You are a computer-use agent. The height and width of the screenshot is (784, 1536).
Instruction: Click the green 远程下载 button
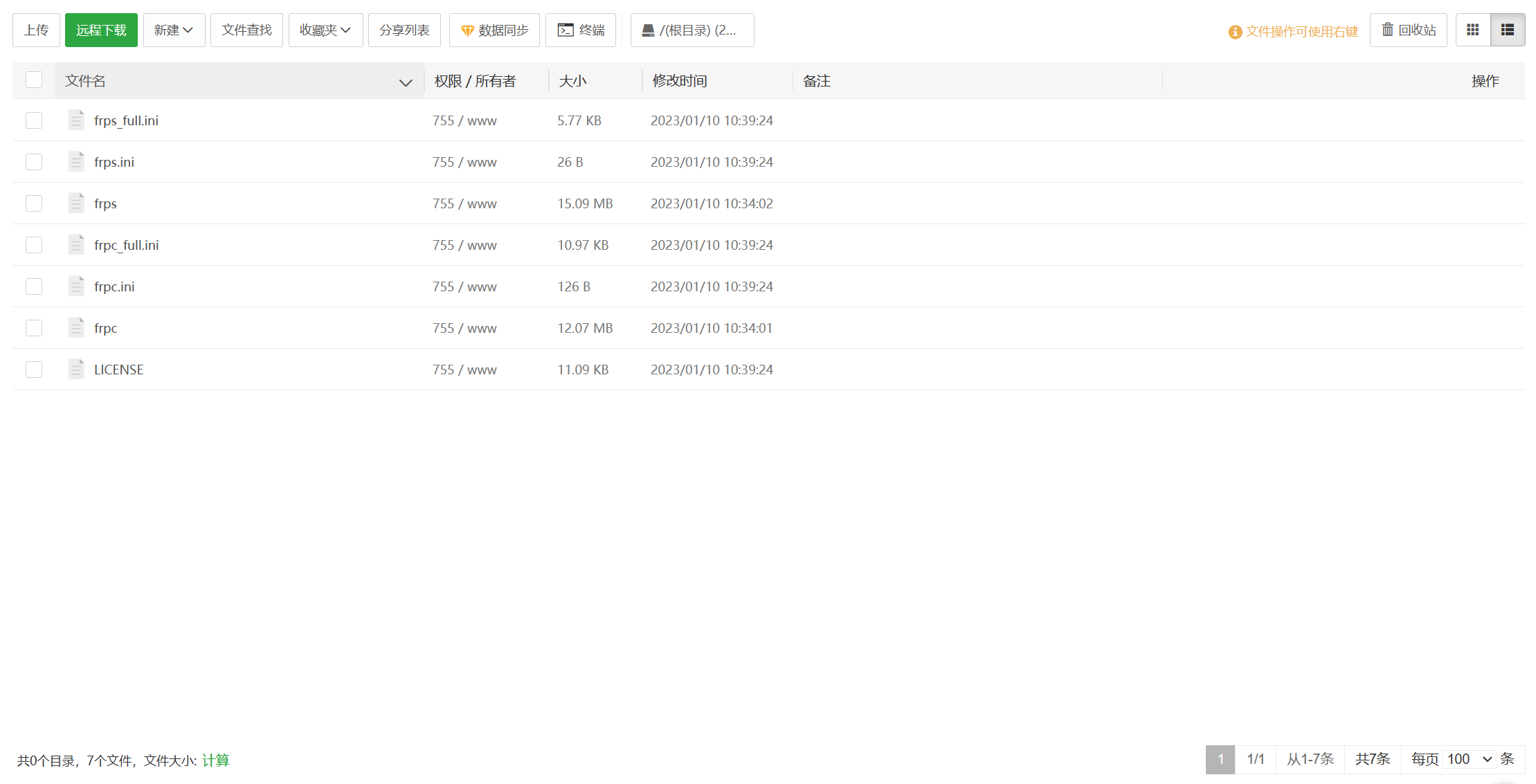point(101,30)
